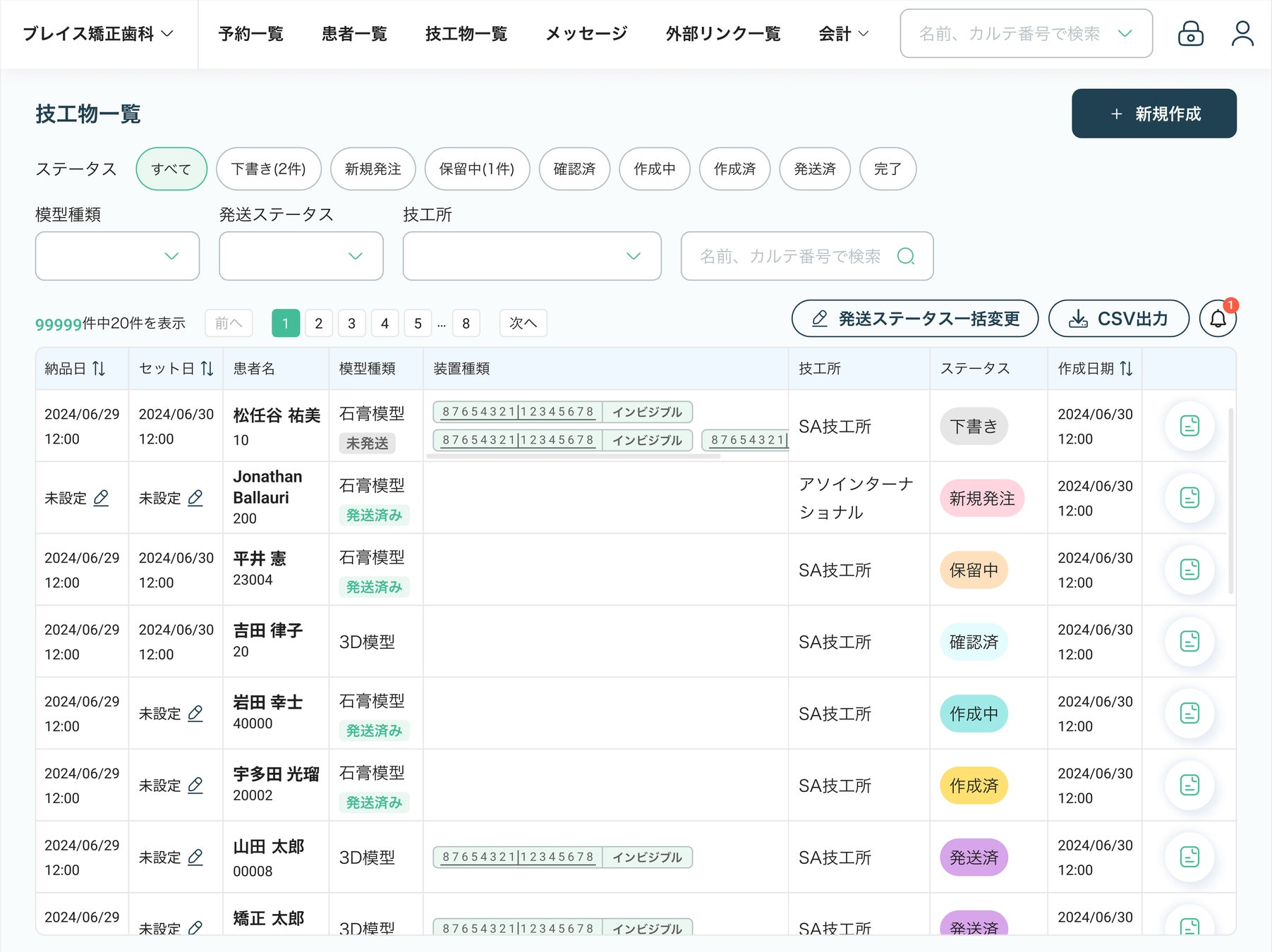Edit セット日 pencil icon for 岩田 幸士
The image size is (1272, 952).
click(195, 714)
